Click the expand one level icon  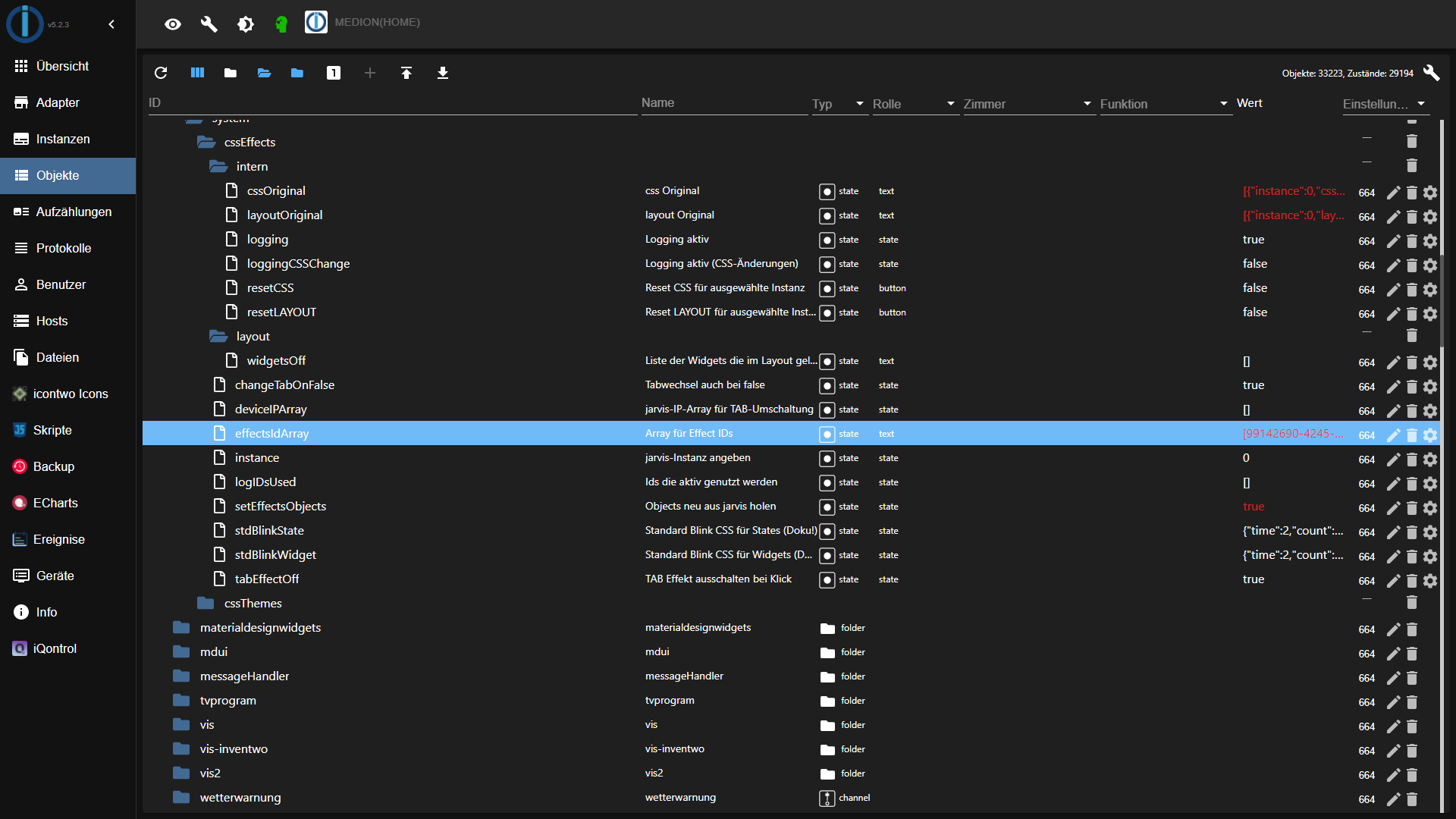pos(334,73)
